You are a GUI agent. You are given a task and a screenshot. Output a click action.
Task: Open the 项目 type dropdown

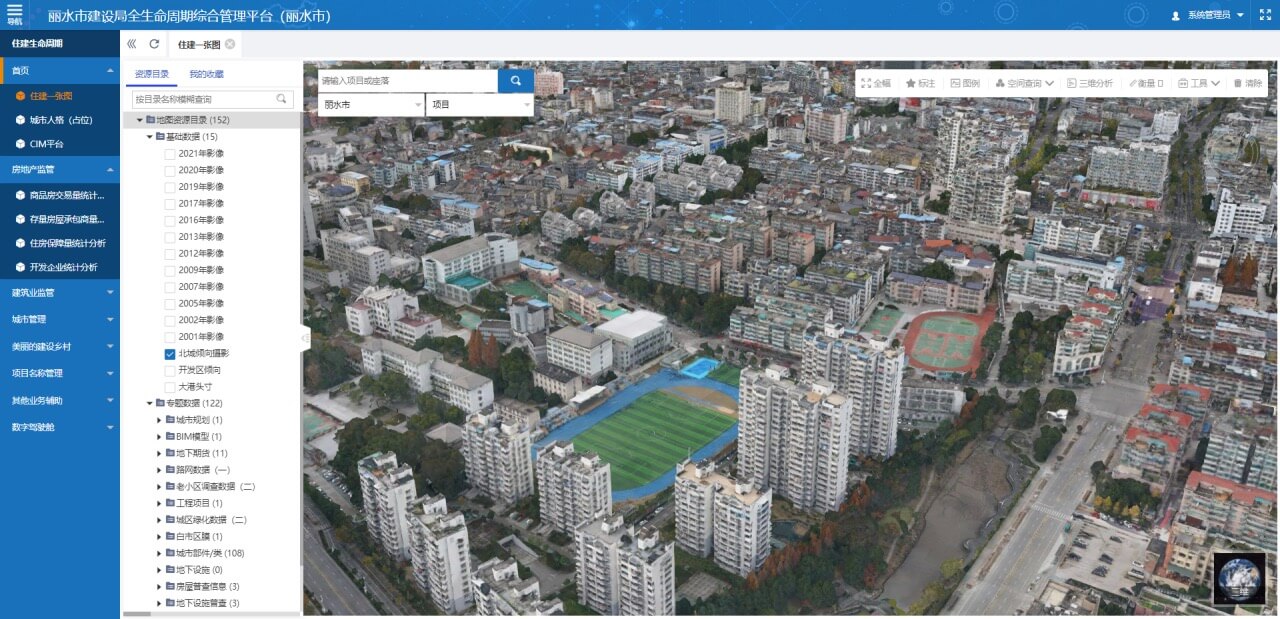[480, 104]
